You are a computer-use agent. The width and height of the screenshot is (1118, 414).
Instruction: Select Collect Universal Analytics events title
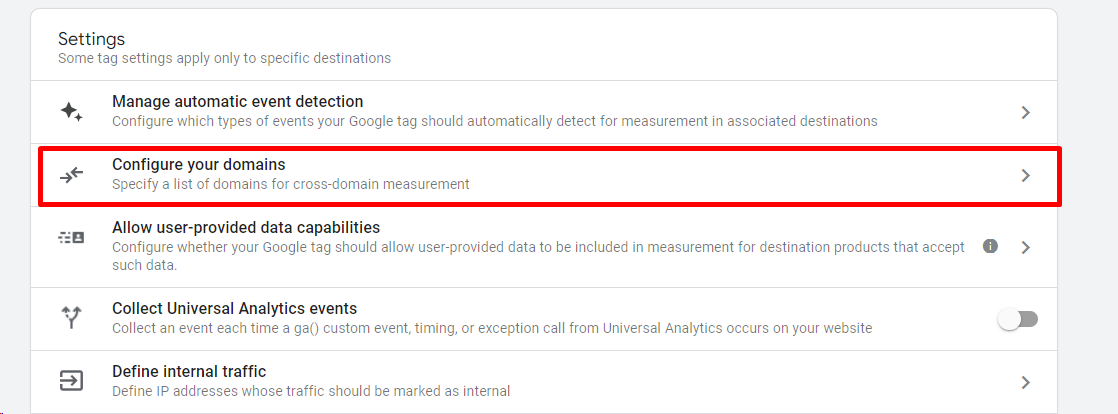235,309
